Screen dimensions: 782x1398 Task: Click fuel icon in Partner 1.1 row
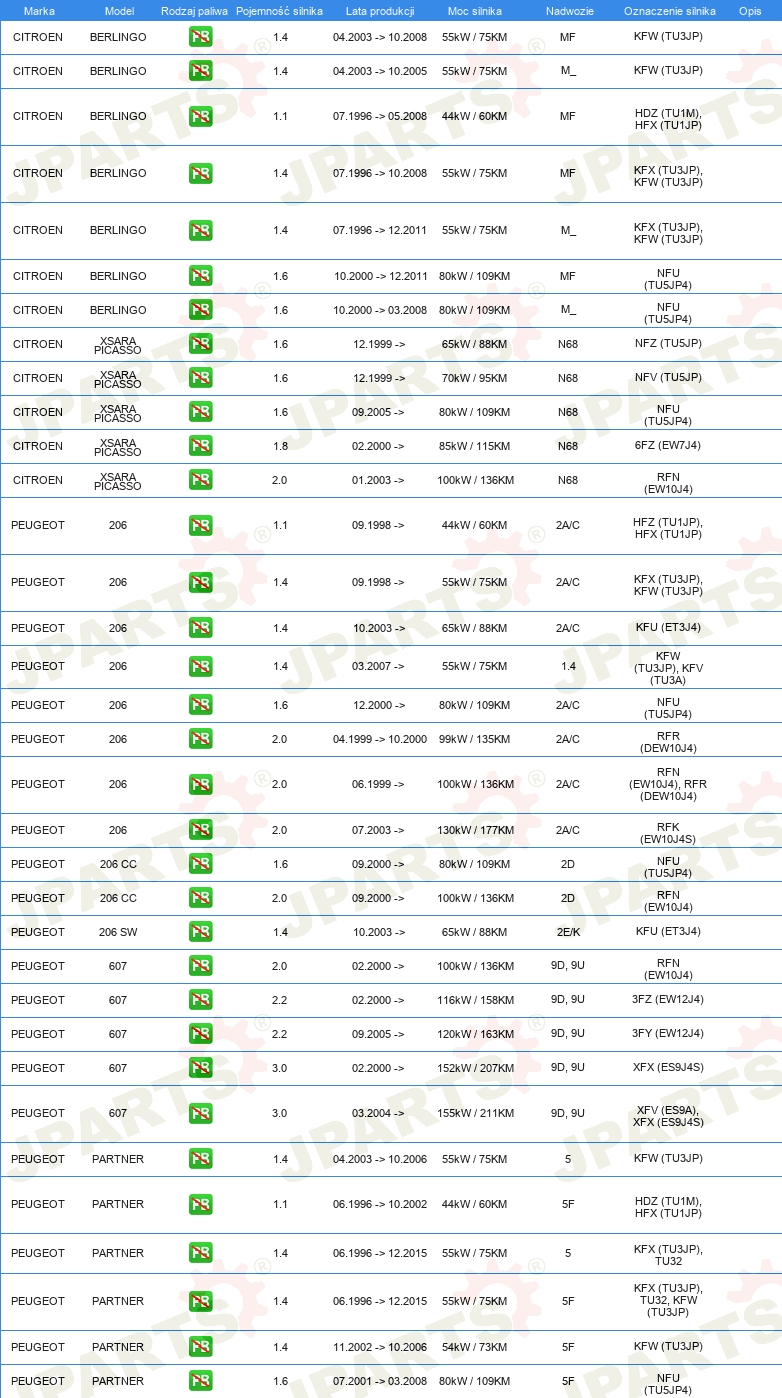tap(200, 1204)
